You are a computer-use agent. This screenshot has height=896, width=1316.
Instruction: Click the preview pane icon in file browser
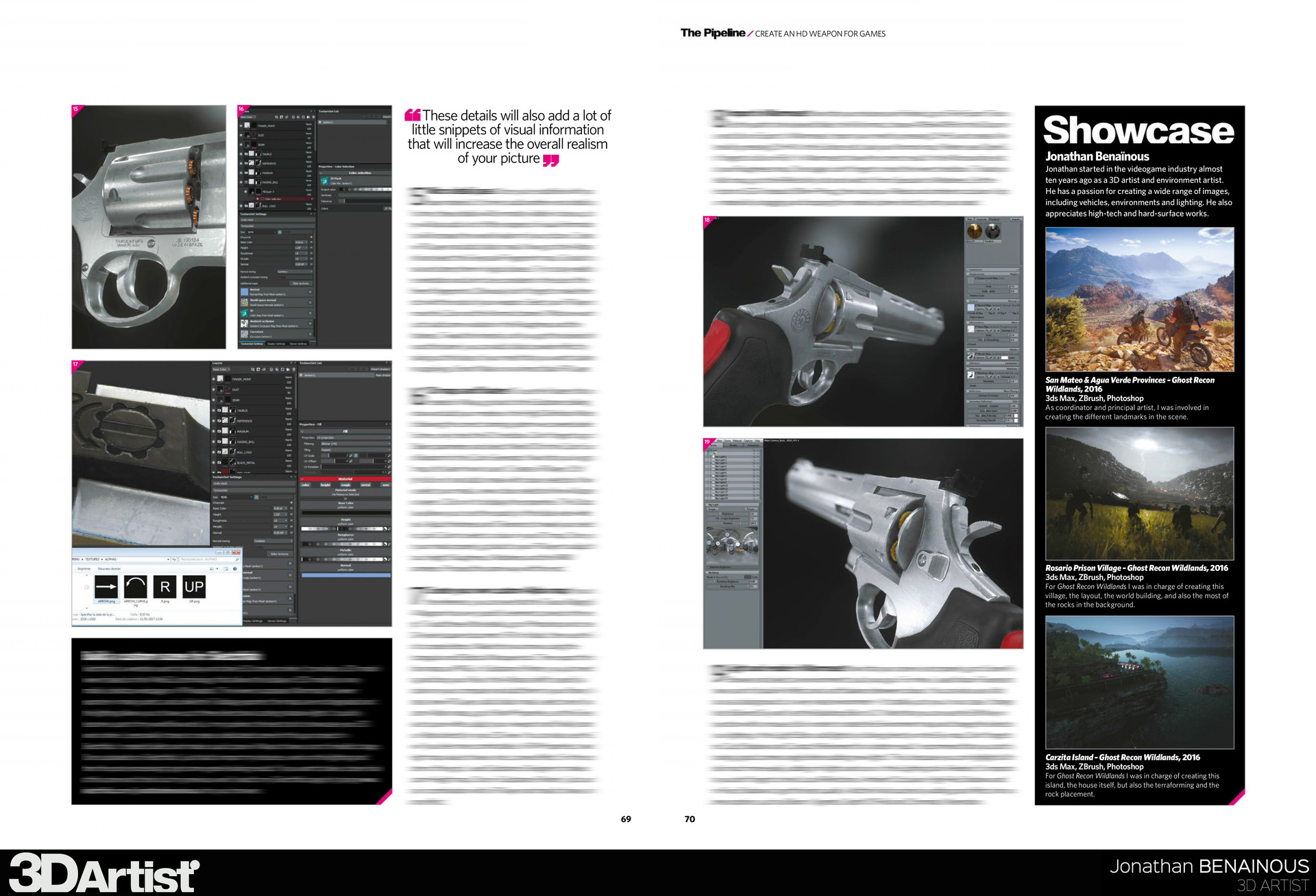point(226,568)
